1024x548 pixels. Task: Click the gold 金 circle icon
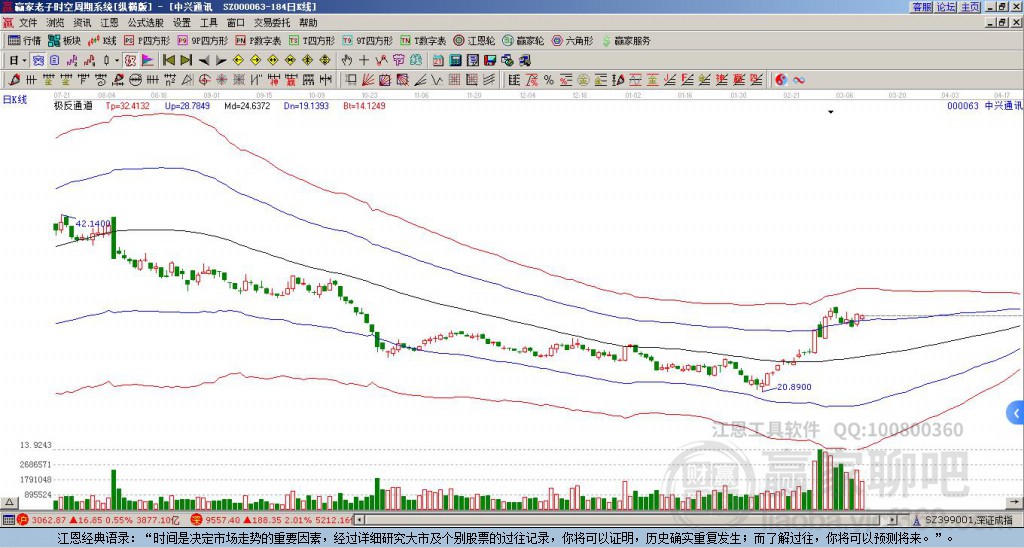coord(583,80)
